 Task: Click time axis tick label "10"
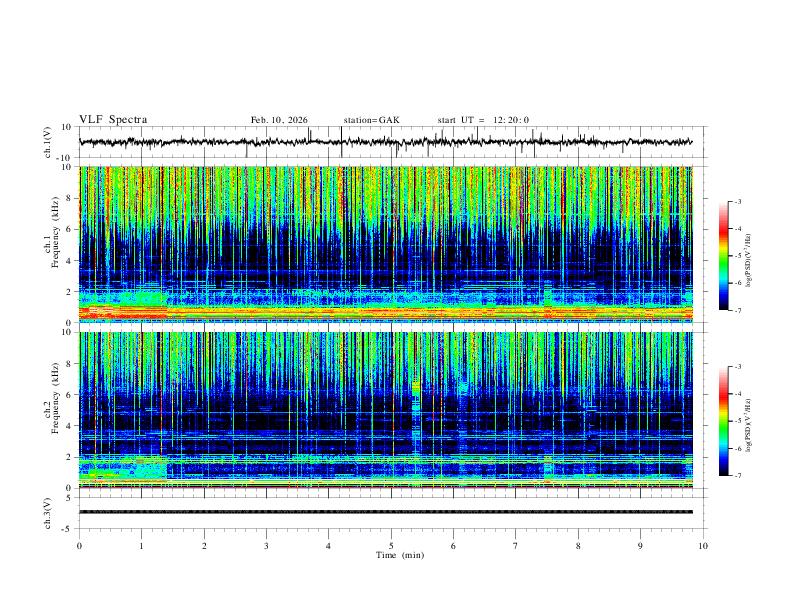[703, 546]
